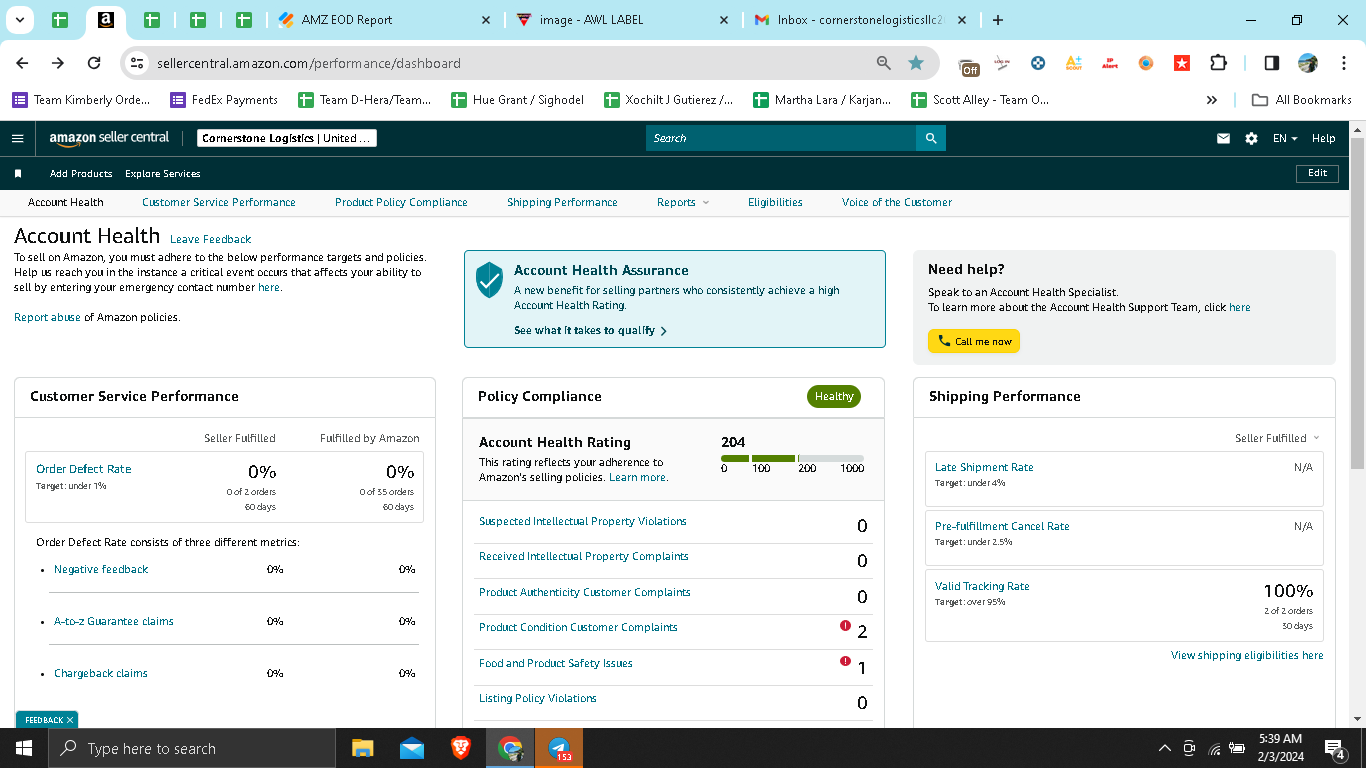Click the bookmark flag icon beside Add Products
Viewport: 1366px width, 768px height.
pos(18,173)
